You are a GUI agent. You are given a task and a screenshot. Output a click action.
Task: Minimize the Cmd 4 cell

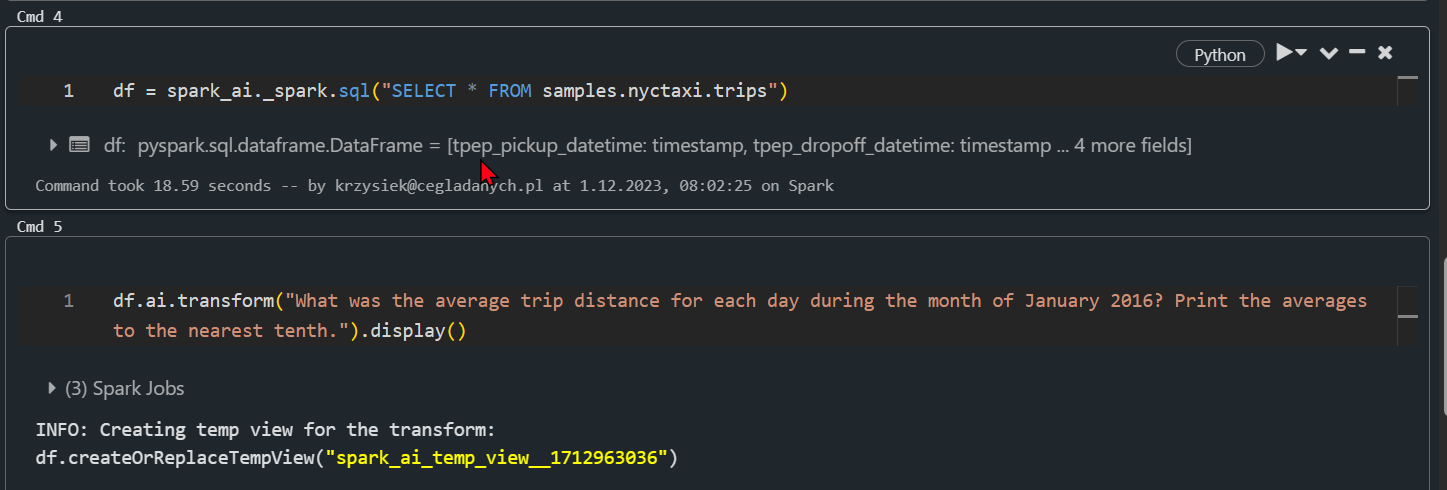coord(1357,53)
